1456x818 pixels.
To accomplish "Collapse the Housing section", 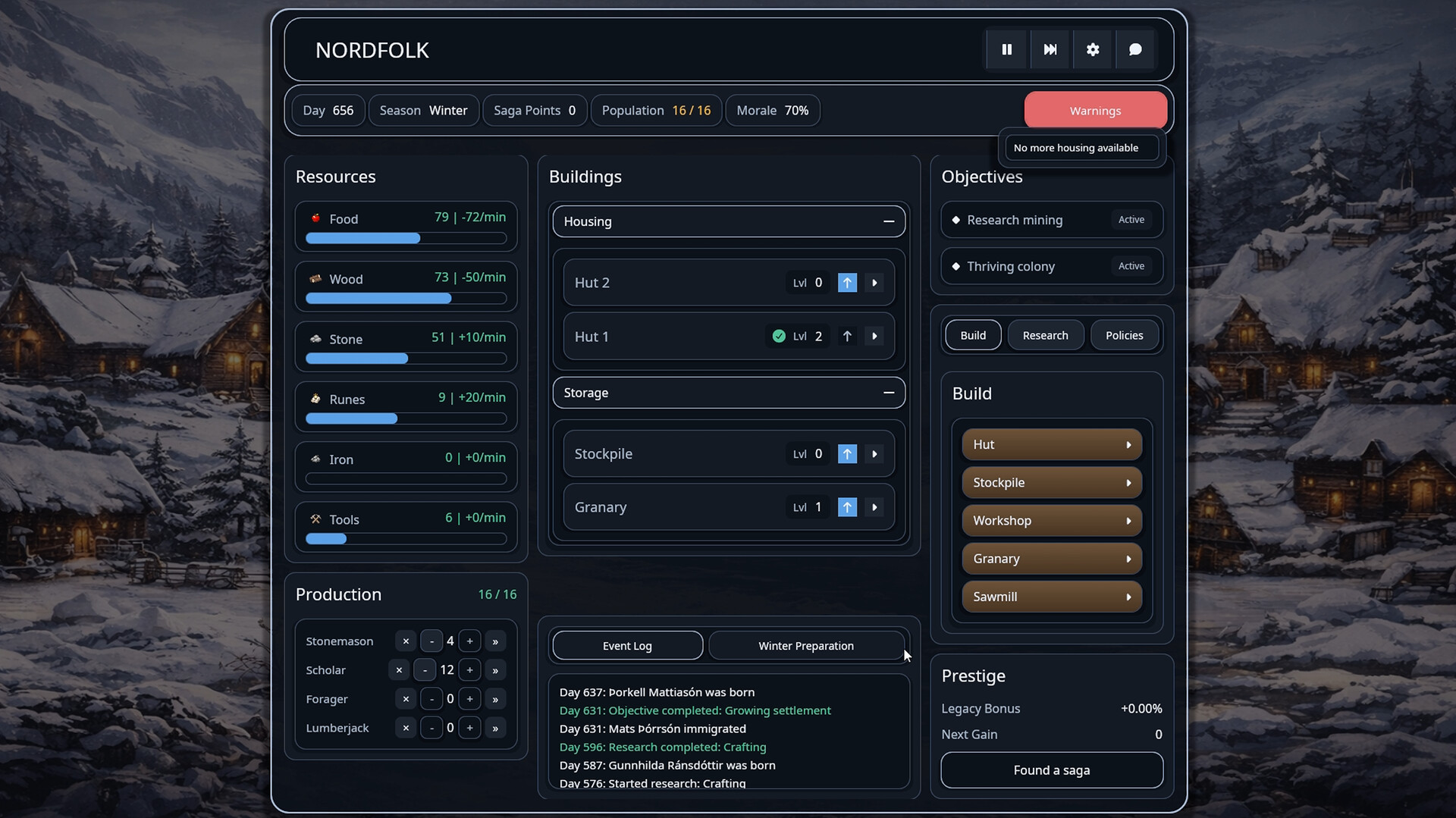I will pos(889,221).
